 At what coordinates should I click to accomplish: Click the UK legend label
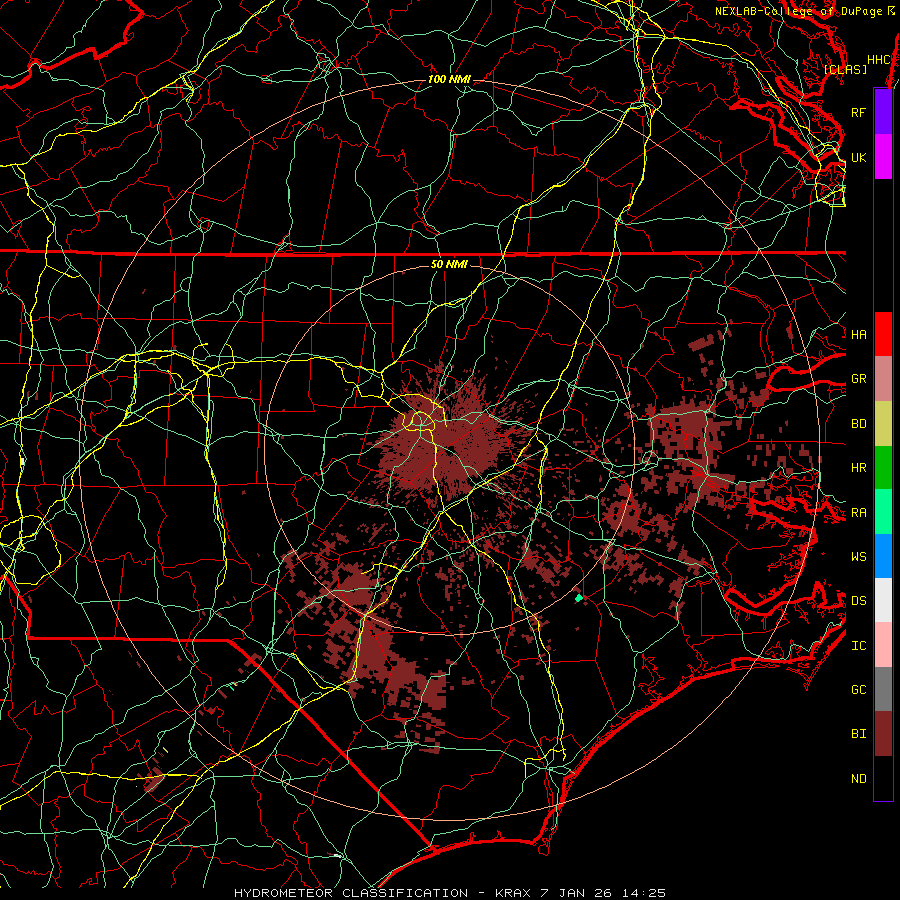tap(858, 157)
